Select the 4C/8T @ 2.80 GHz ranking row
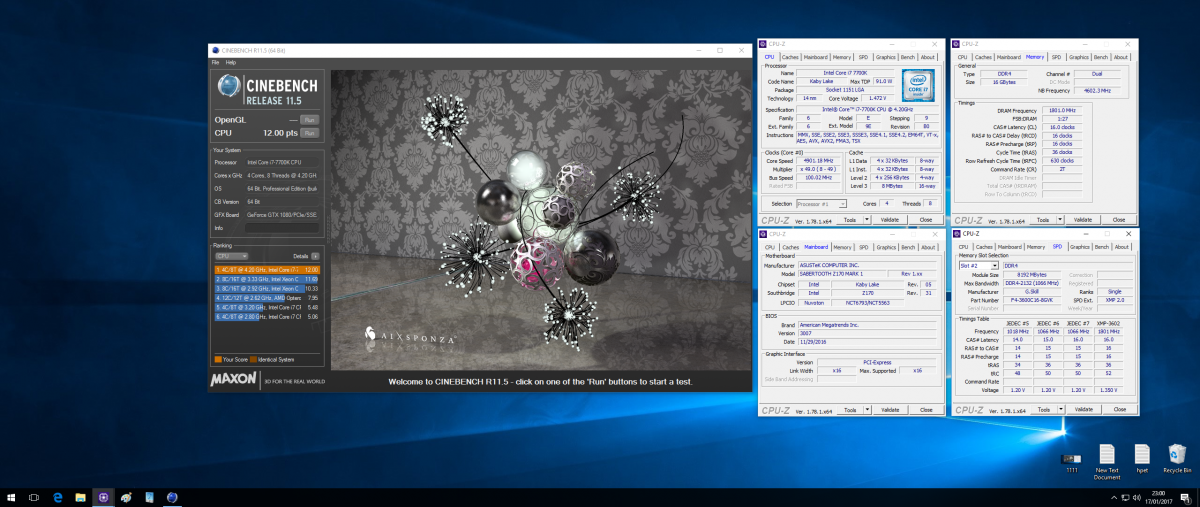Image resolution: width=1200 pixels, height=507 pixels. click(x=267, y=317)
